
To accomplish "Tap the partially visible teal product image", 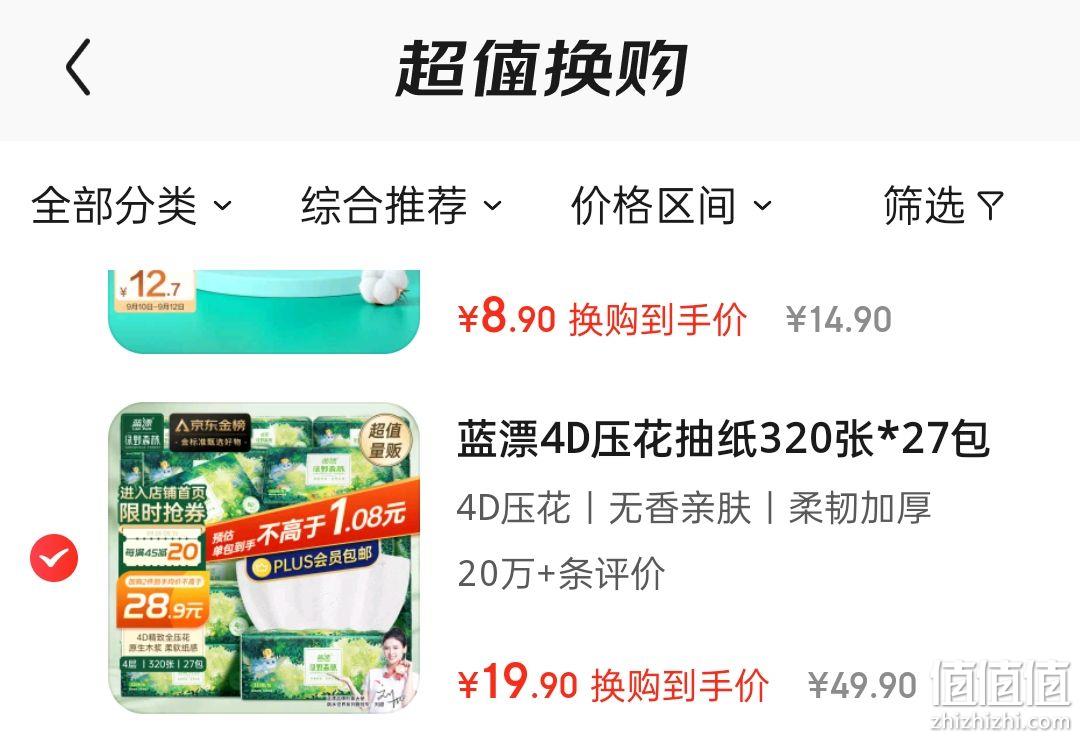I will (x=264, y=311).
